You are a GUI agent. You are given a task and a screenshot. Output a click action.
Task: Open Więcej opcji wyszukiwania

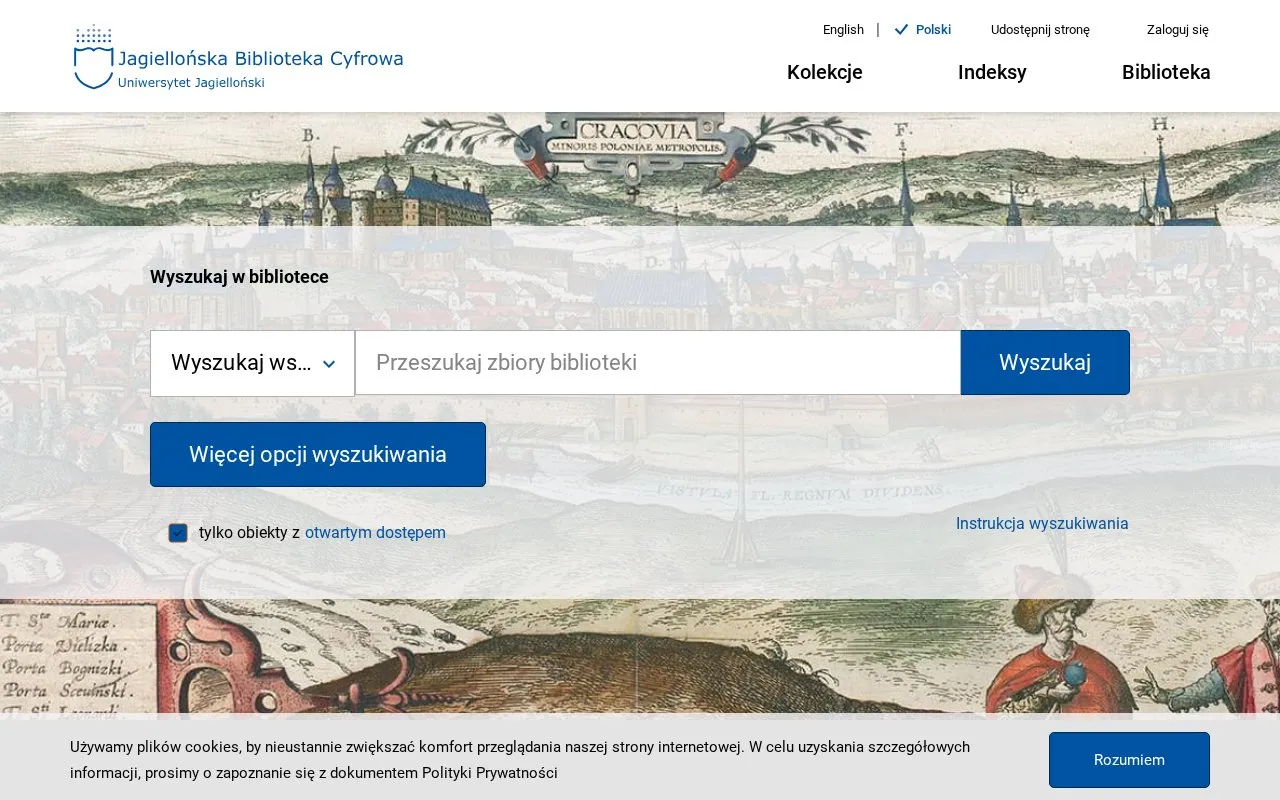pos(318,455)
